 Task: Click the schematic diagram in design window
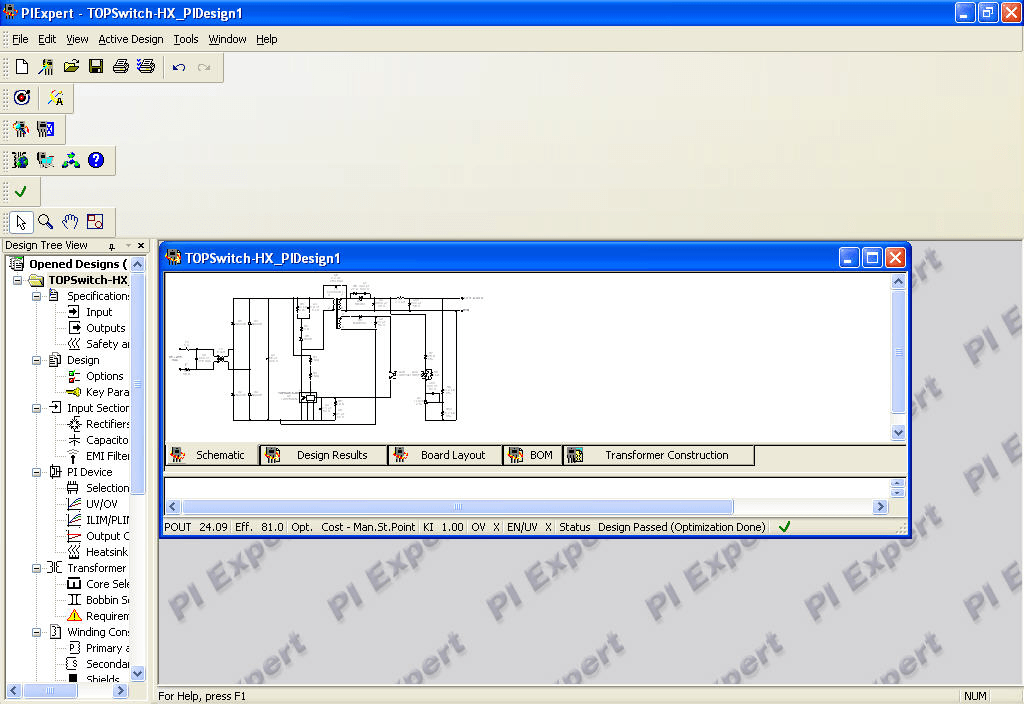click(325, 353)
